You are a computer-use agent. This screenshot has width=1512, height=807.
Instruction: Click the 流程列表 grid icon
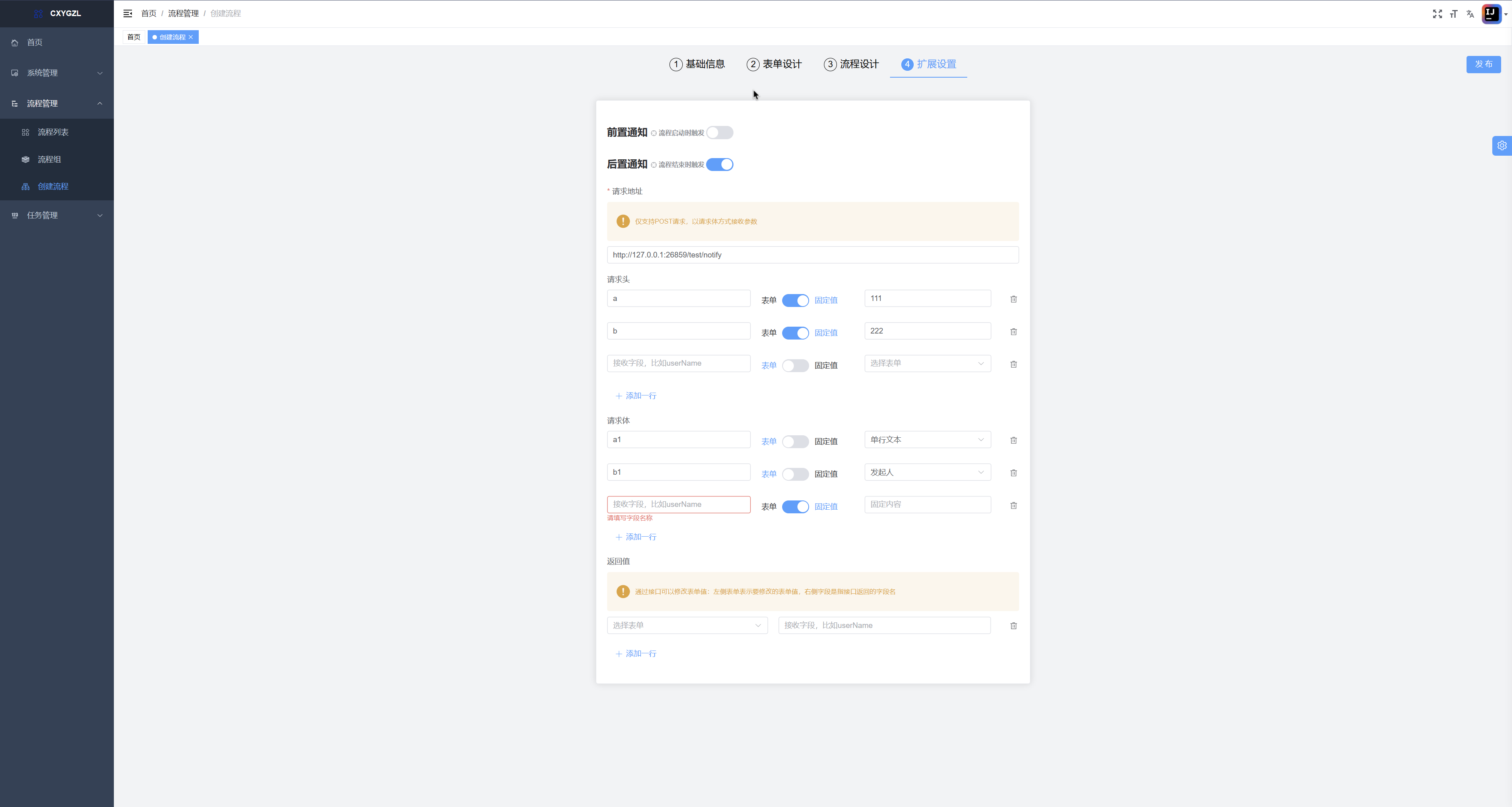pos(25,133)
